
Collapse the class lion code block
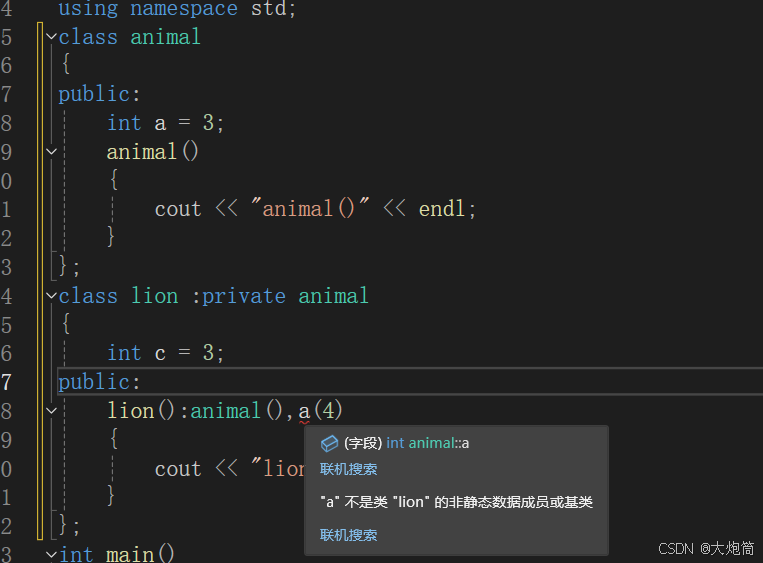pos(51,295)
